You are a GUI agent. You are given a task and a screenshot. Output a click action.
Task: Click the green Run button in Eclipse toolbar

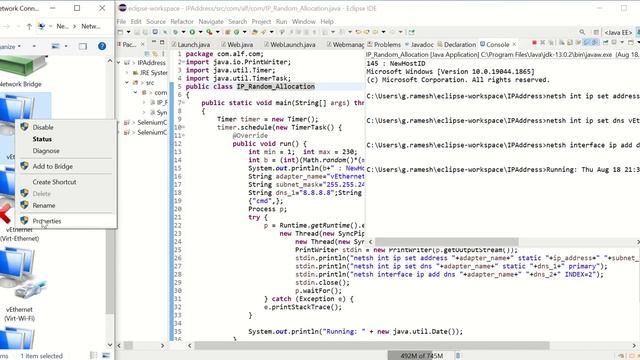tap(192, 32)
